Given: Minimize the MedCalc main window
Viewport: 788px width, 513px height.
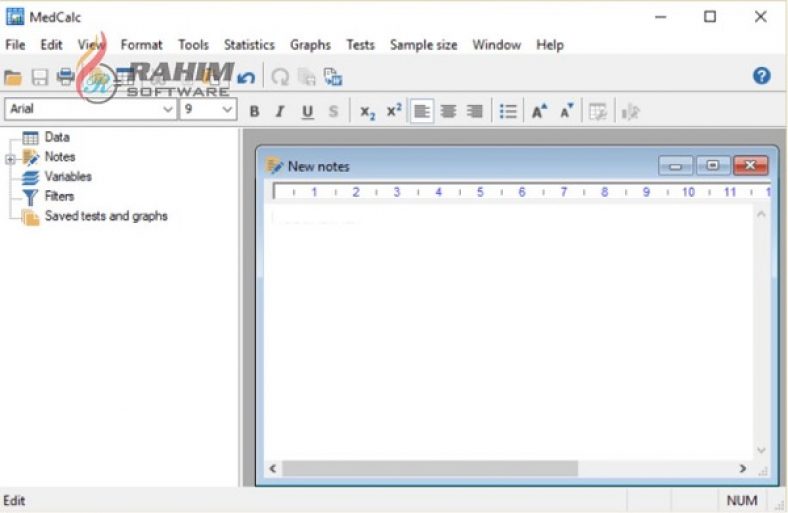Looking at the screenshot, I should pyautogui.click(x=661, y=17).
